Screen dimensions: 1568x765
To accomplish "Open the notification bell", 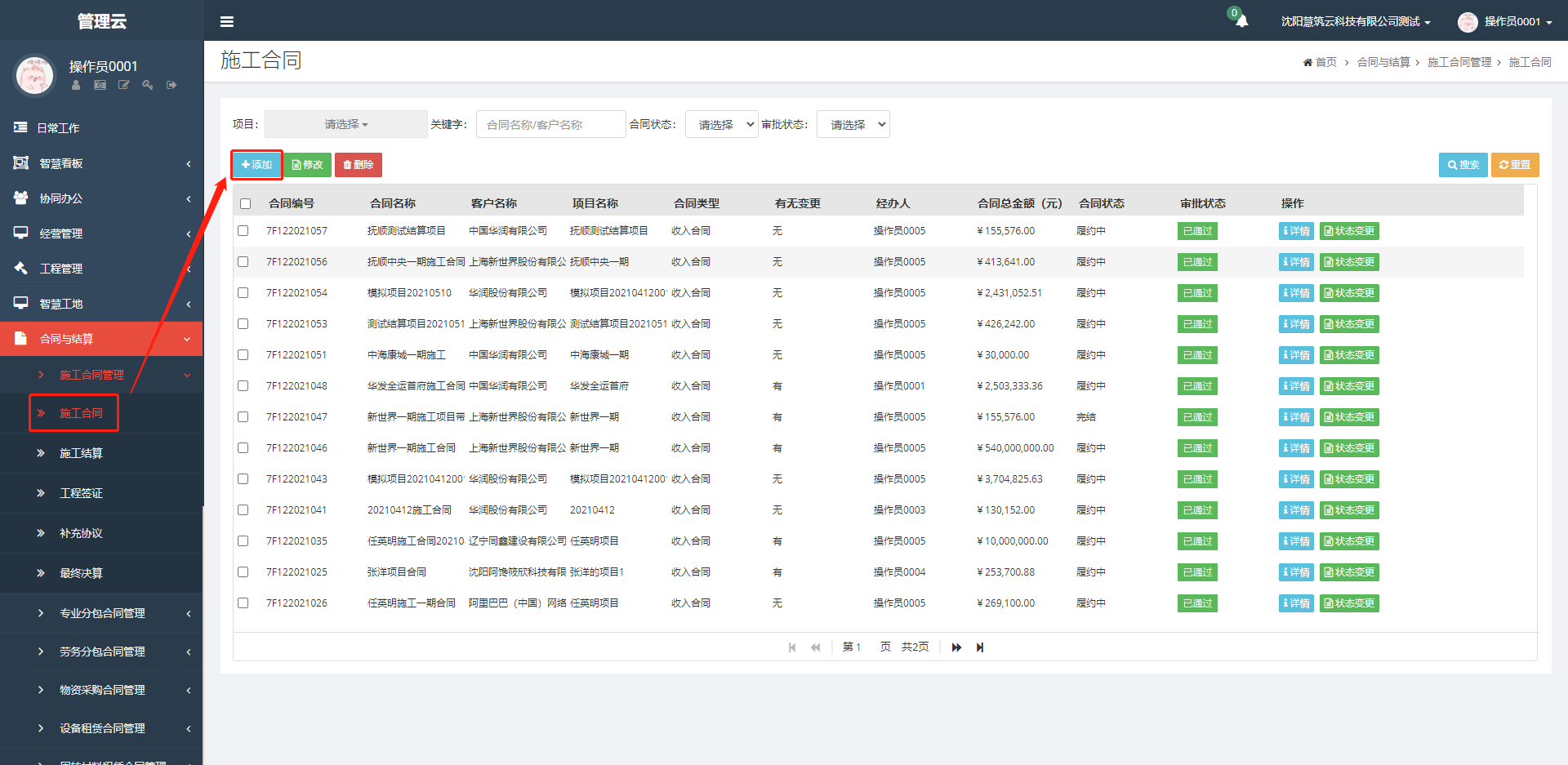I will 1241,21.
